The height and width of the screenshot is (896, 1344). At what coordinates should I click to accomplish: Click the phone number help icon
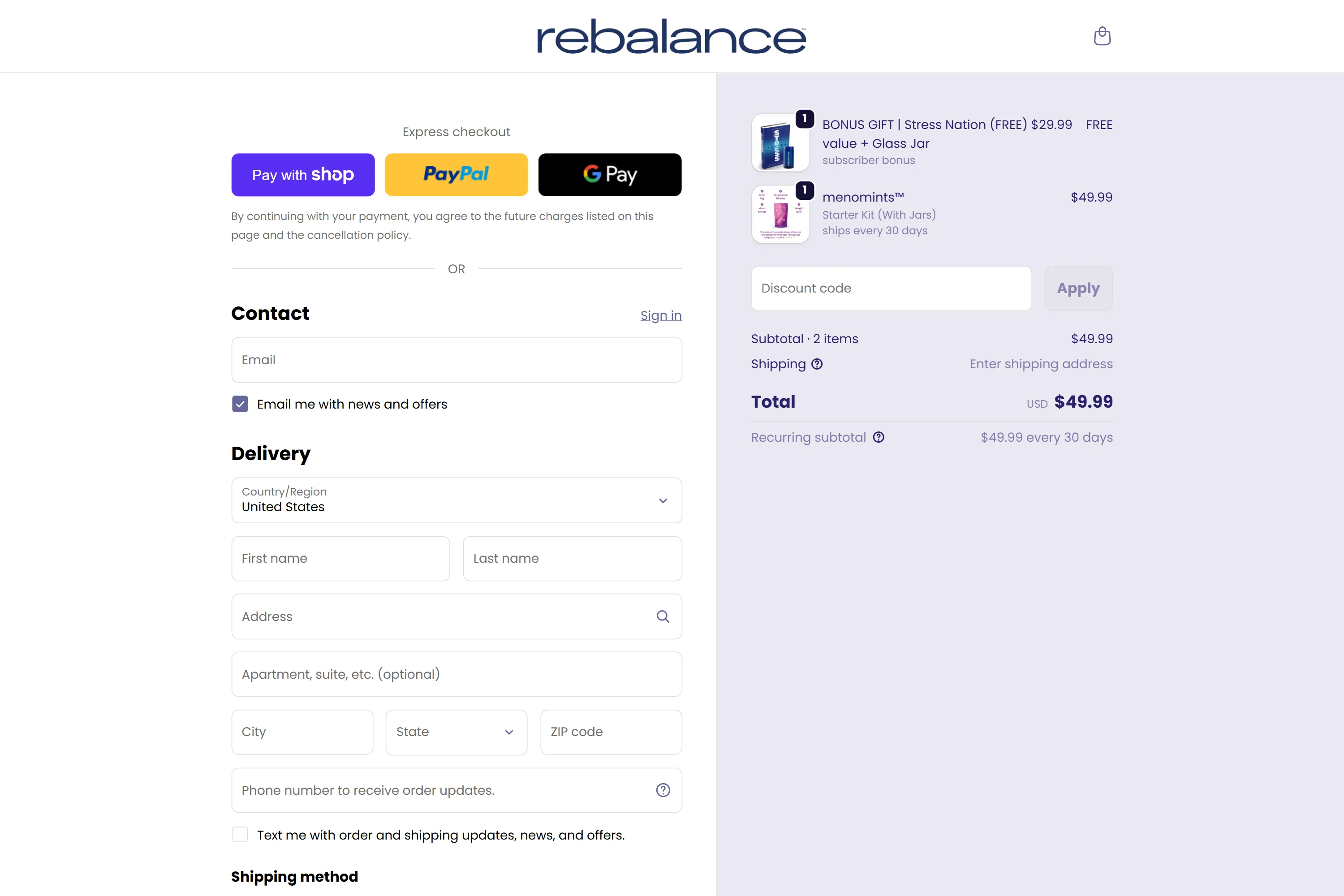coord(663,790)
